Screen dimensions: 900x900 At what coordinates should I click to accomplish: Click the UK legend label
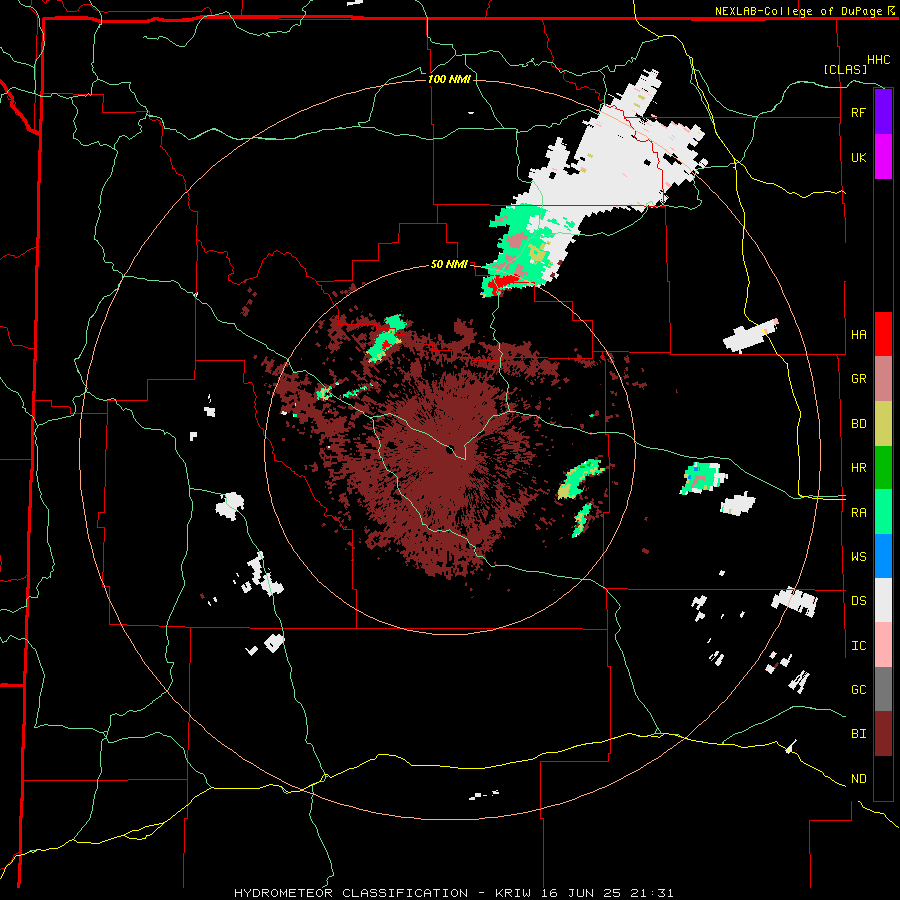click(859, 157)
